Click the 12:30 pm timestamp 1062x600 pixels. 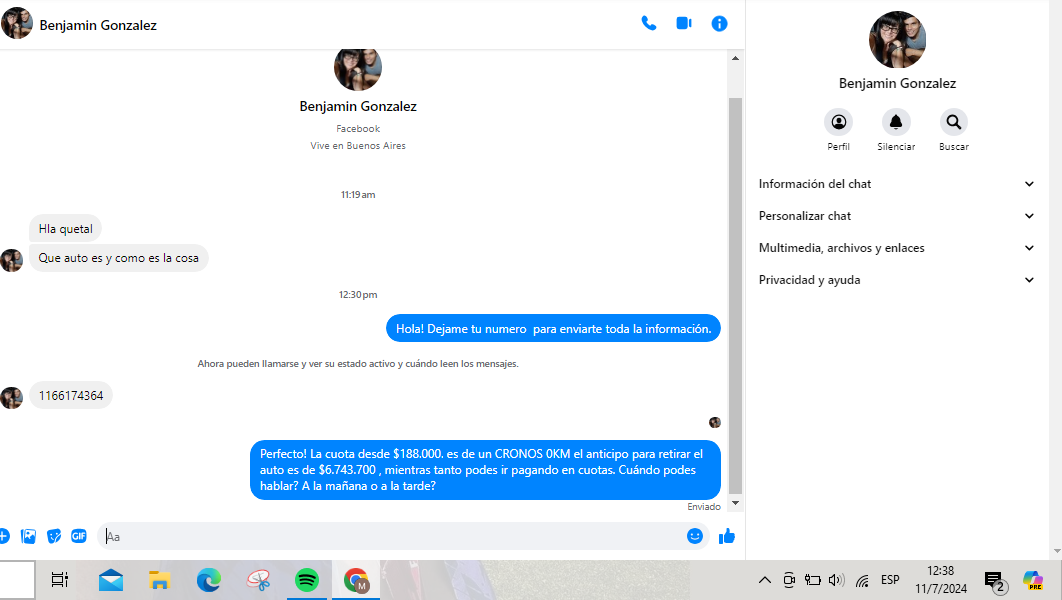pos(358,295)
